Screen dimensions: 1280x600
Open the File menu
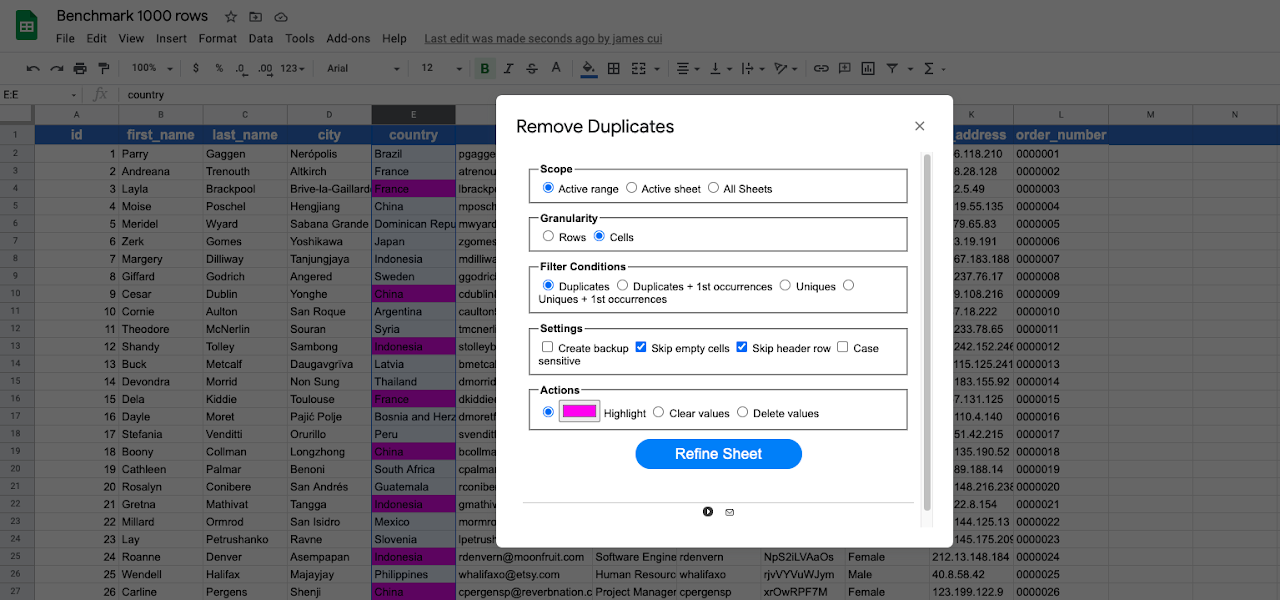pyautogui.click(x=65, y=39)
